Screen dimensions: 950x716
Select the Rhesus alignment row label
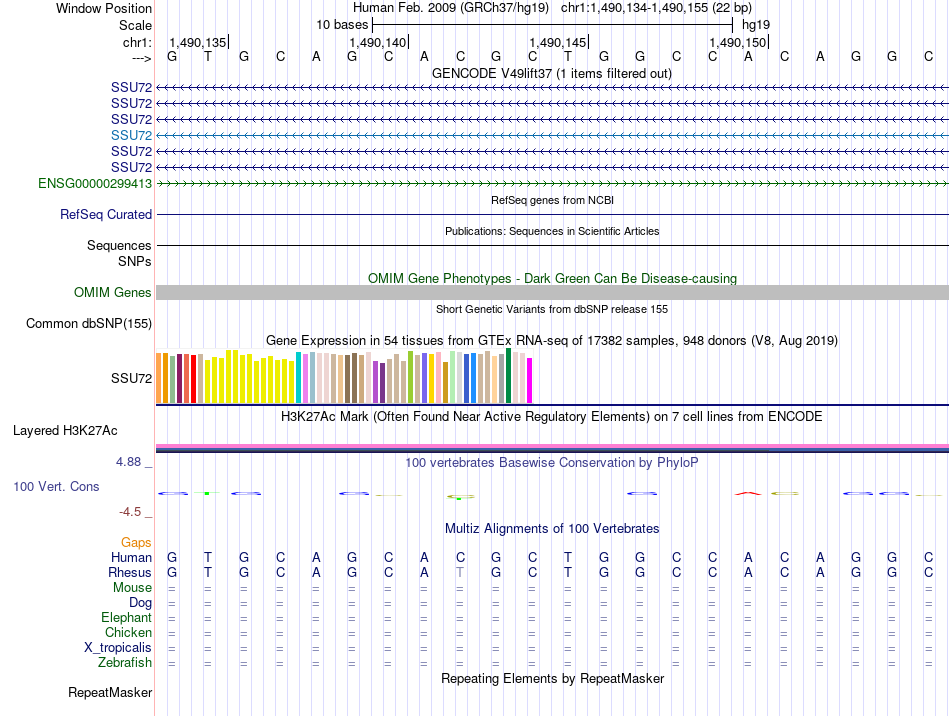[x=129, y=572]
